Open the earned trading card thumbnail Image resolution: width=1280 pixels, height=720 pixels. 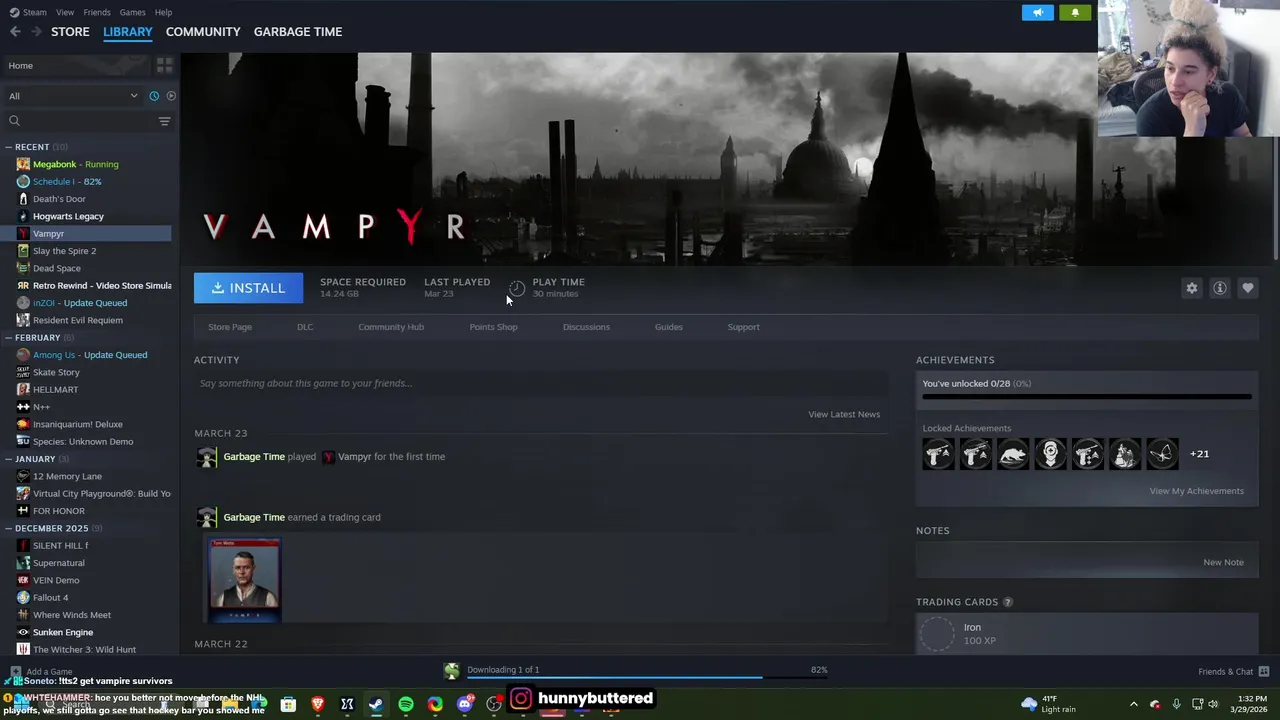[x=245, y=580]
